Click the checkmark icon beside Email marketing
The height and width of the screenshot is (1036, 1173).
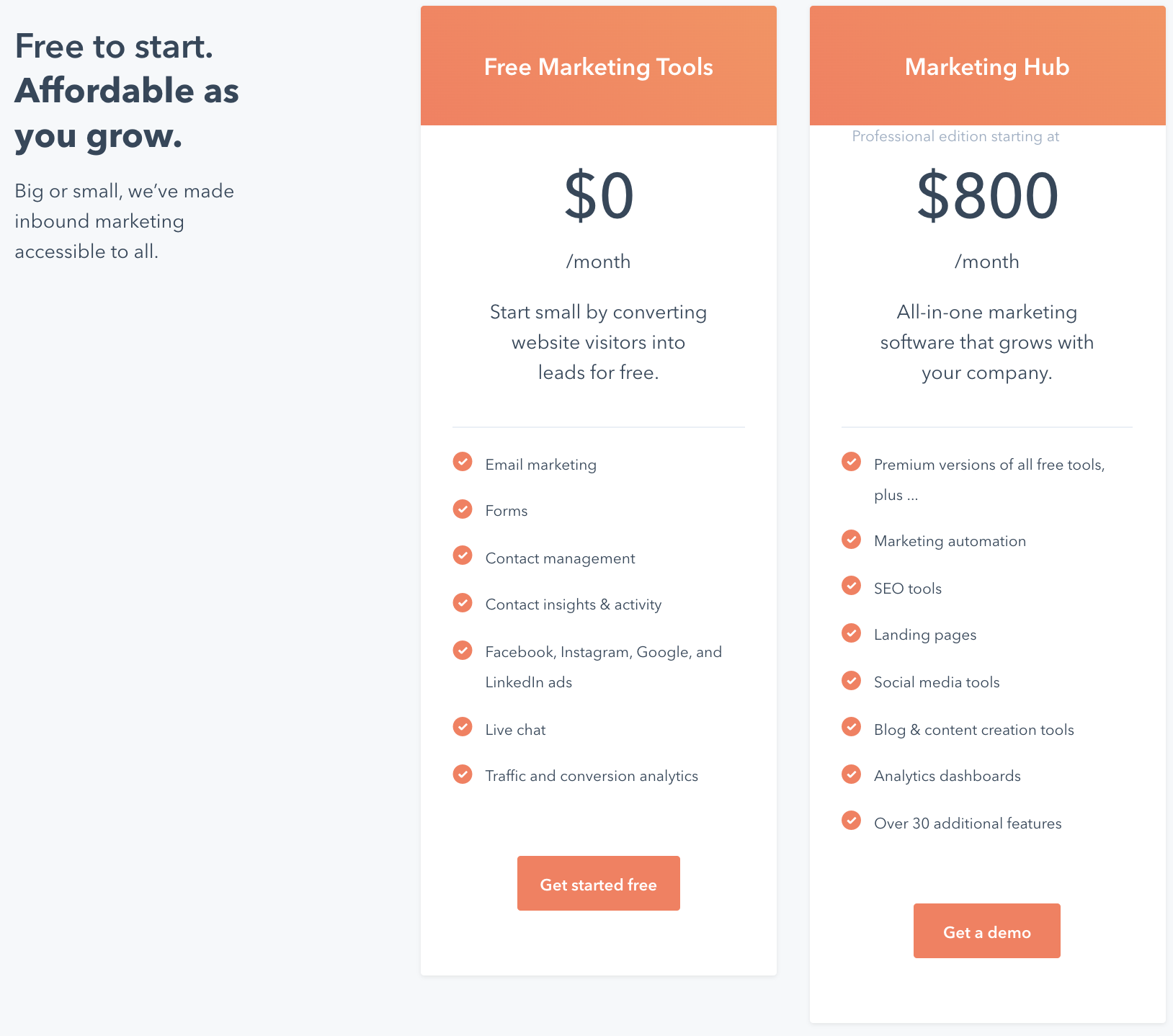tap(463, 461)
